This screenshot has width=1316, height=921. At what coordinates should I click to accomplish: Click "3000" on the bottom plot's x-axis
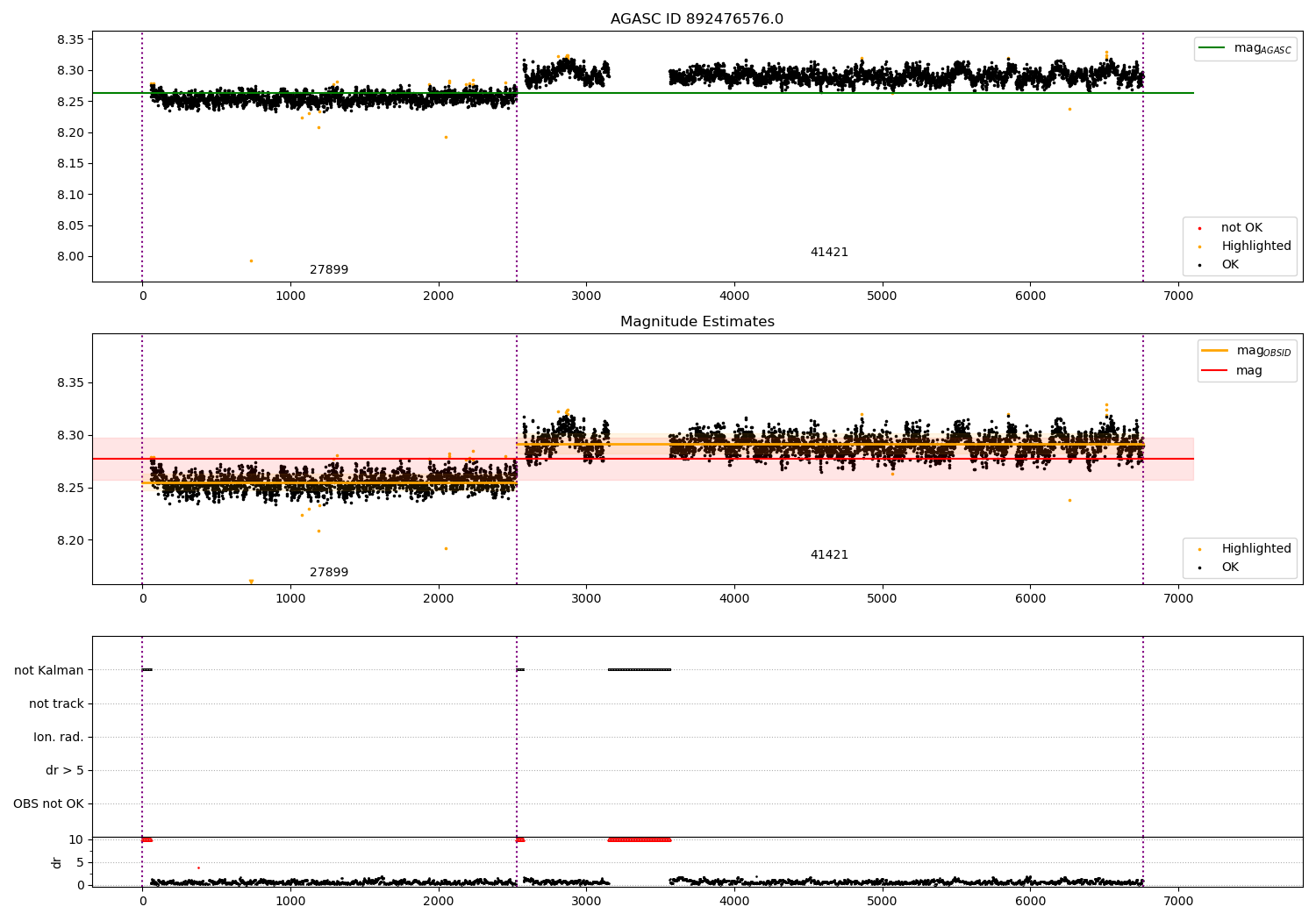586,901
